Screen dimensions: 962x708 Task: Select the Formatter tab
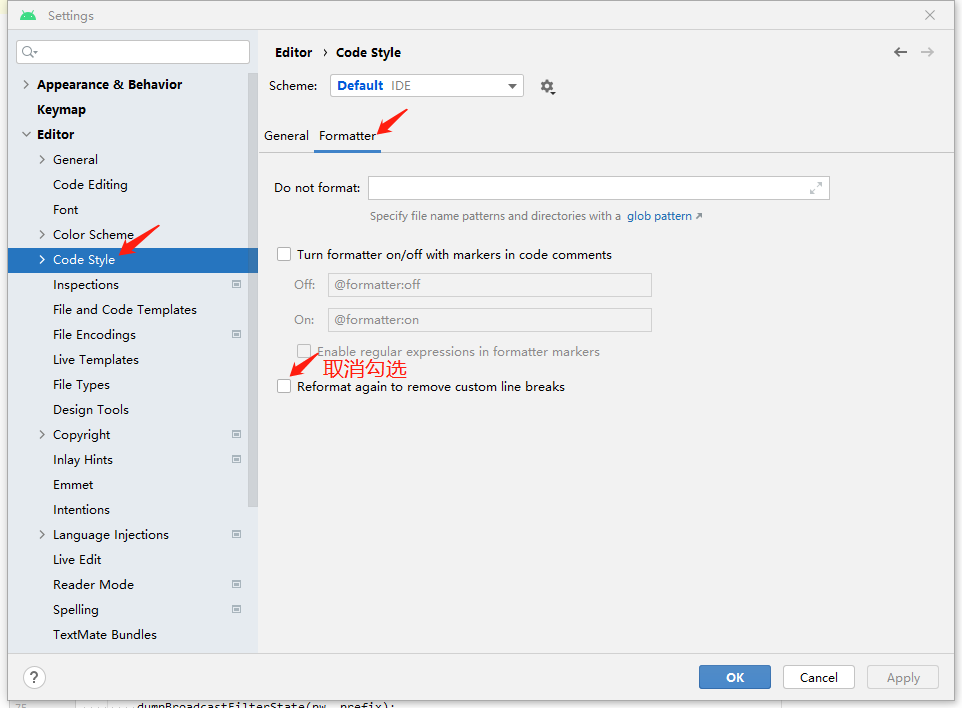coord(347,135)
